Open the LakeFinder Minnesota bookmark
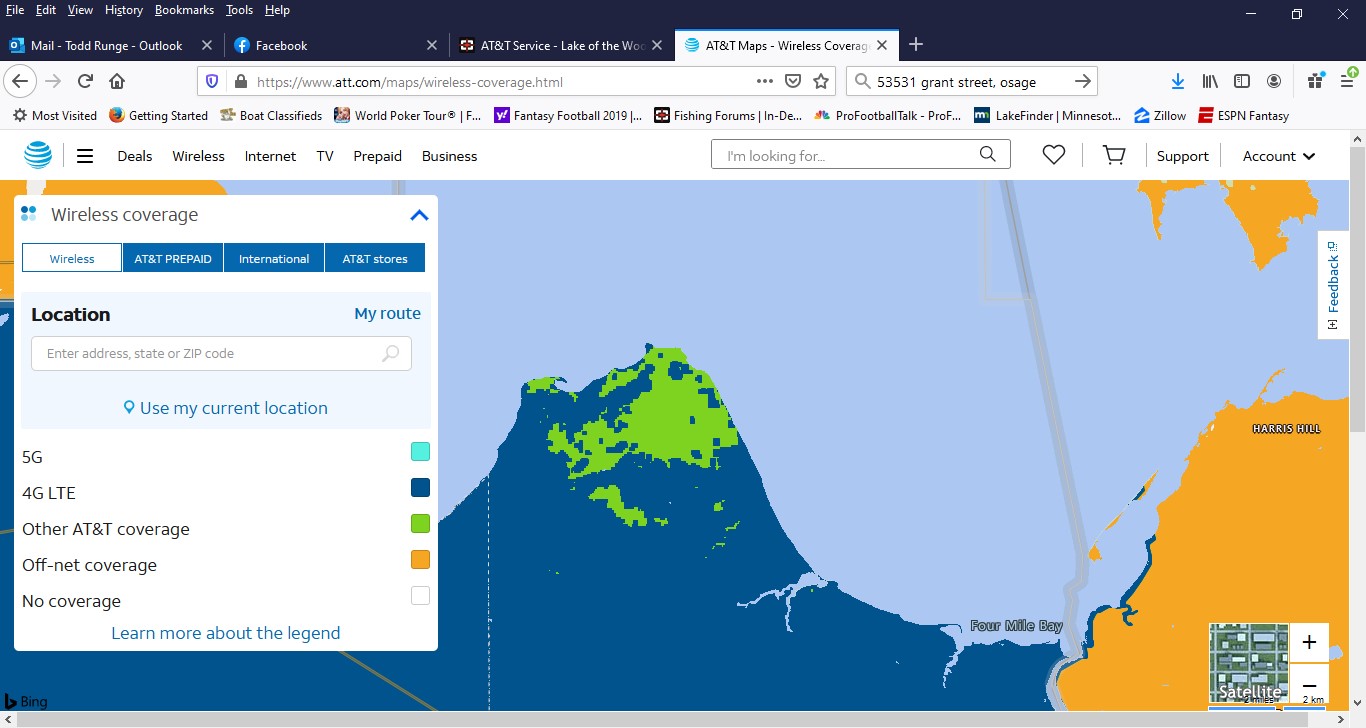Viewport: 1366px width, 728px height. (1048, 115)
